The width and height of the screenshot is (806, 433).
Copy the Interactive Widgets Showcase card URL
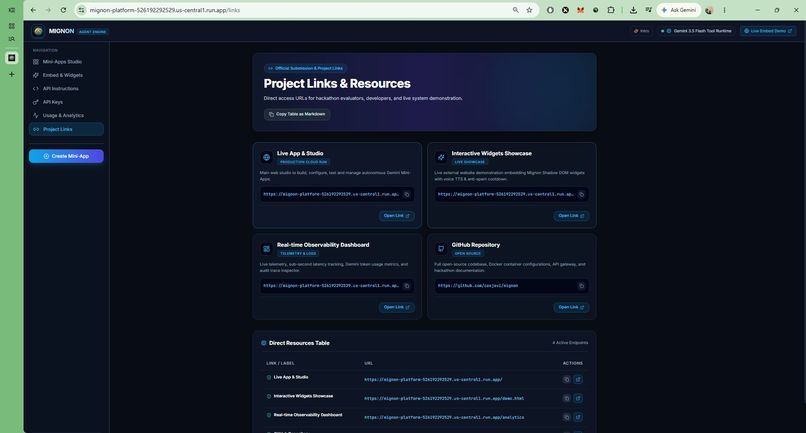(581, 194)
